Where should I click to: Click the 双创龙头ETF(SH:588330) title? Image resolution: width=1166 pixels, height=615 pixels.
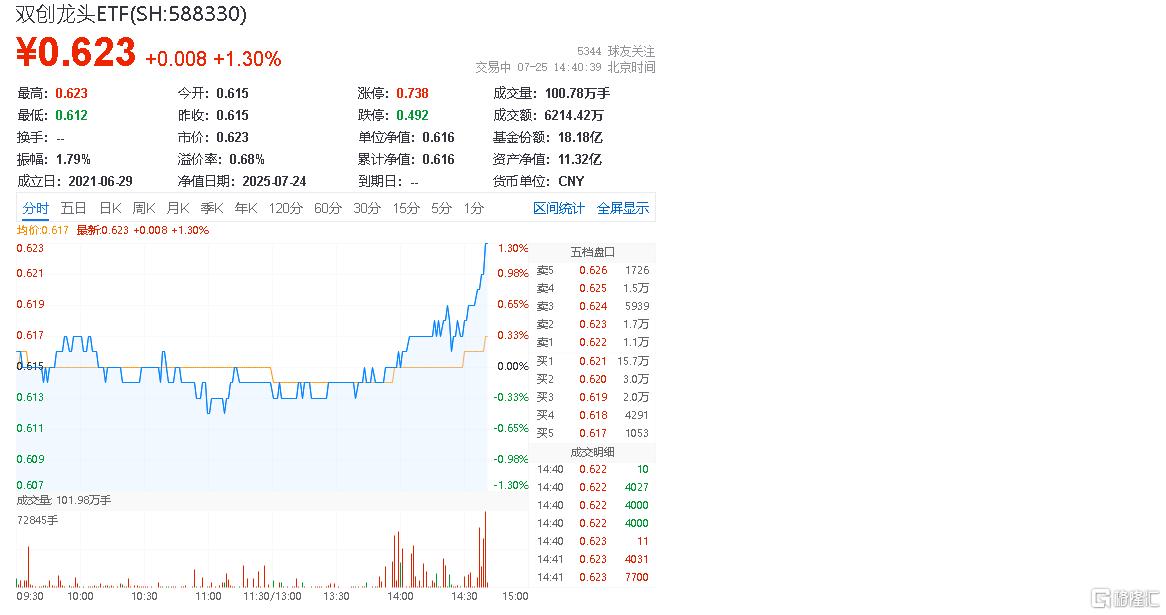click(131, 14)
